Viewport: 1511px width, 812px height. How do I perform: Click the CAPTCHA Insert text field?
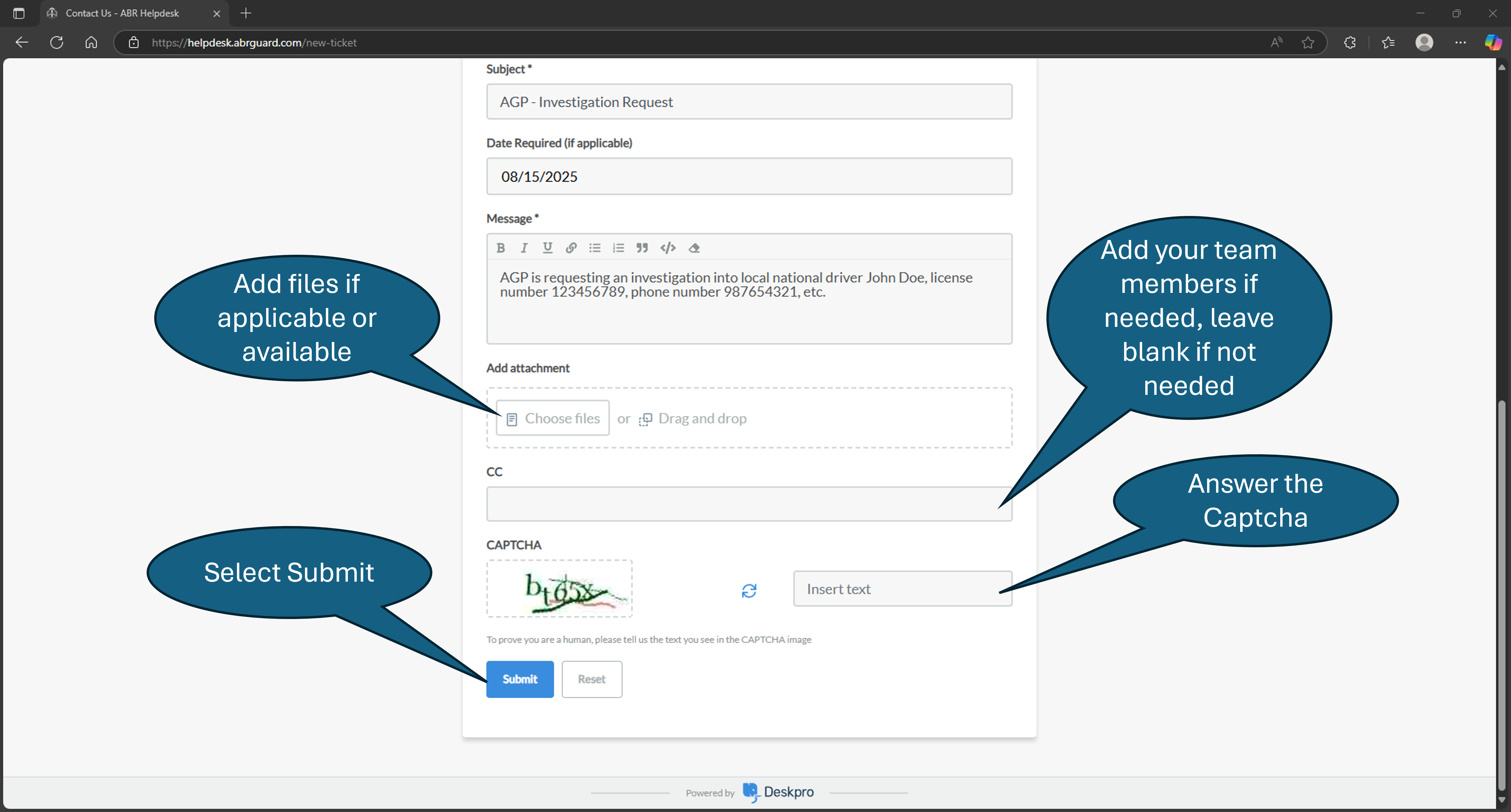[x=902, y=588]
